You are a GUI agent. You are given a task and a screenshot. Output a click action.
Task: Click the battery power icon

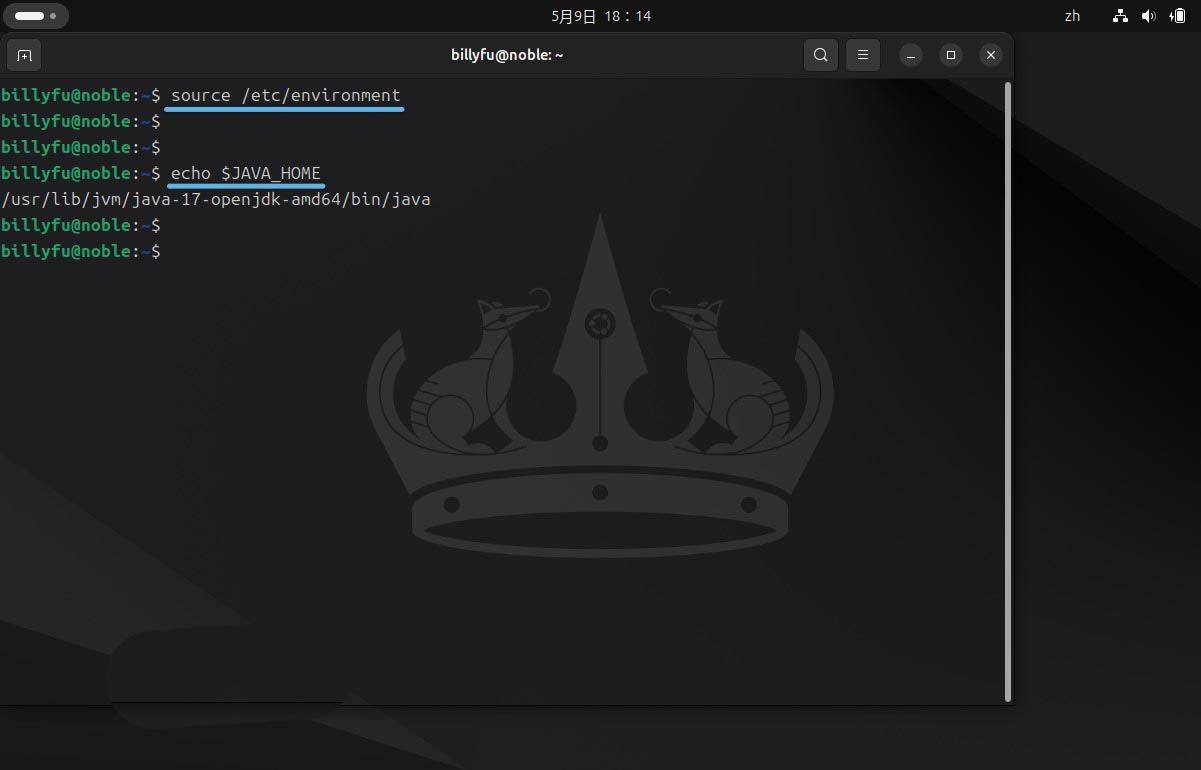pyautogui.click(x=1177, y=16)
